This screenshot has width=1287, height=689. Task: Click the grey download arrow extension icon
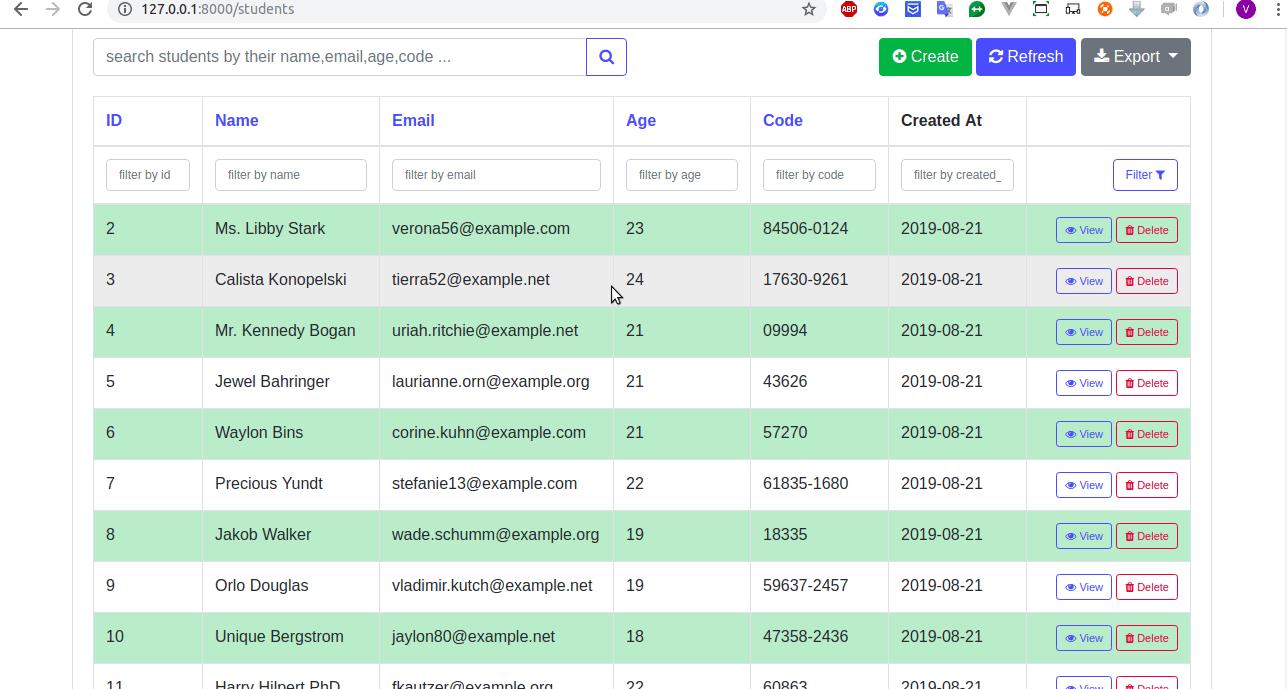click(x=1137, y=9)
